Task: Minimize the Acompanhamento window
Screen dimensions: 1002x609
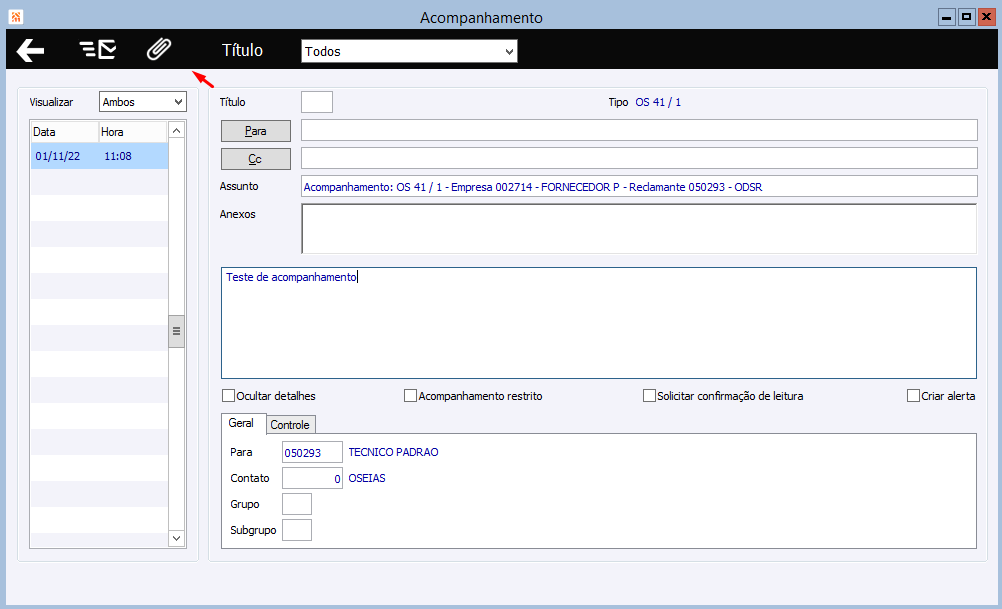Action: pyautogui.click(x=946, y=17)
